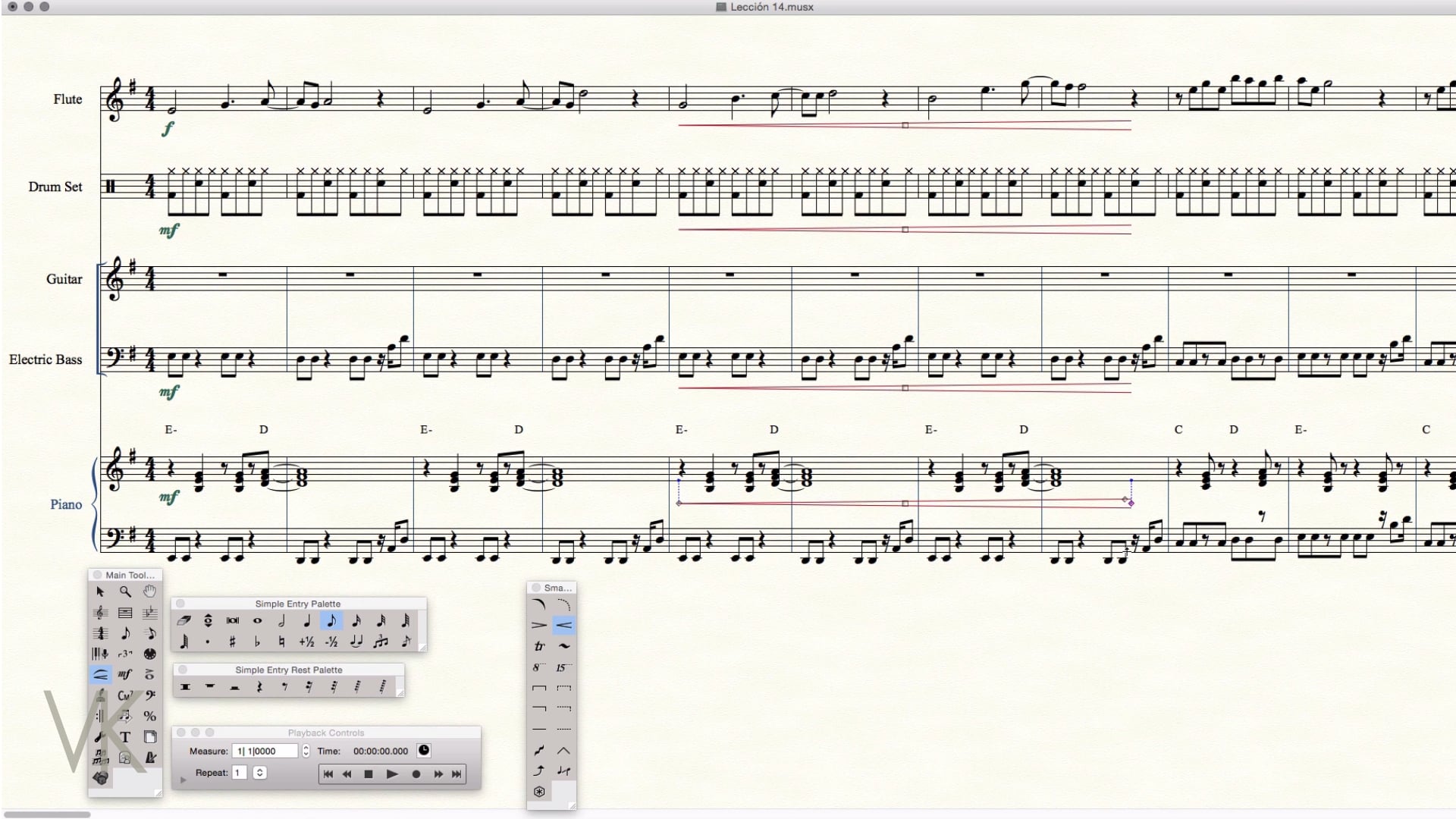Click the Measure stepper arrows

pyautogui.click(x=306, y=751)
